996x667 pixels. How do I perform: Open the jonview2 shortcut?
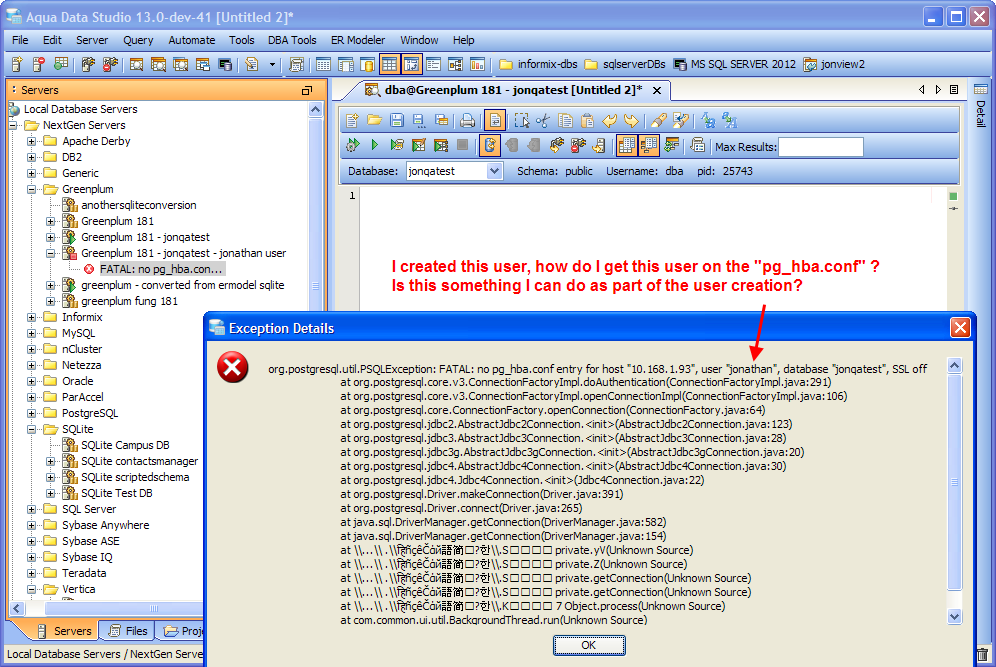834,64
